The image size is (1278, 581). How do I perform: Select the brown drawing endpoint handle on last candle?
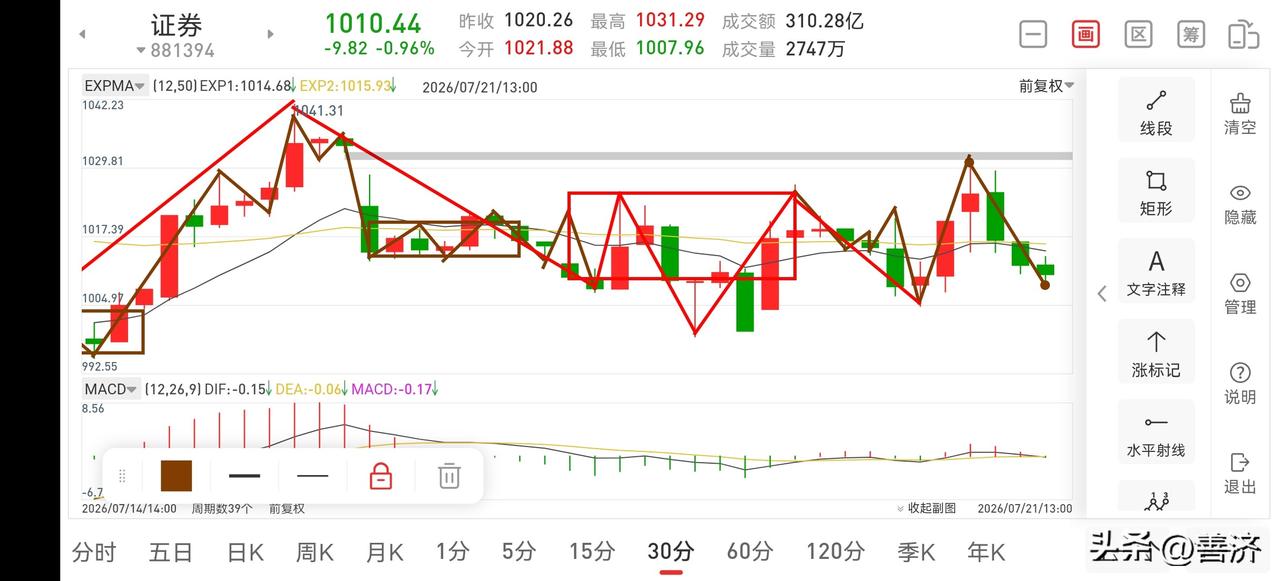[1045, 285]
